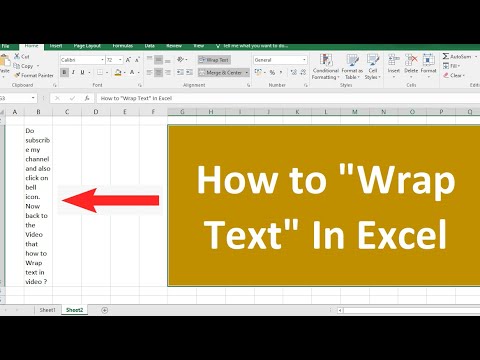Click the Increase Decimal icon
The width and height of the screenshot is (480, 360).
[294, 72]
